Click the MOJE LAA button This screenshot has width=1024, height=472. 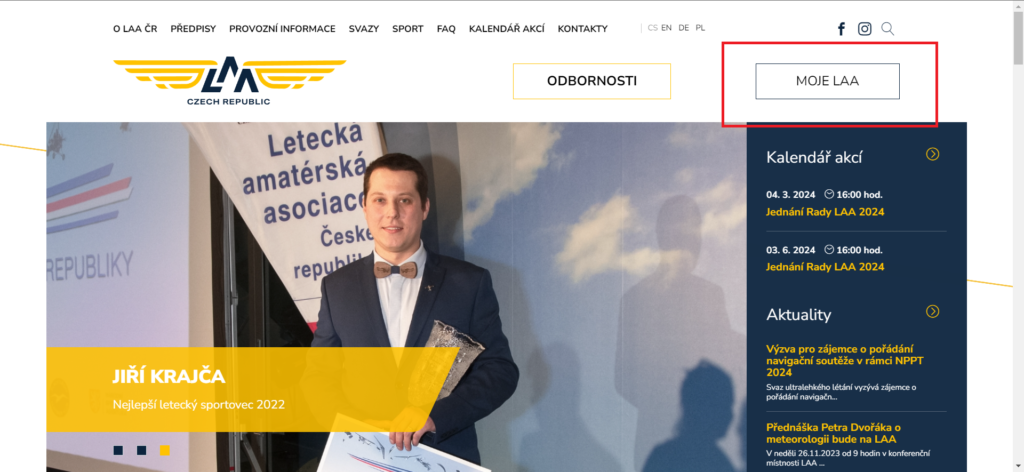coord(827,81)
